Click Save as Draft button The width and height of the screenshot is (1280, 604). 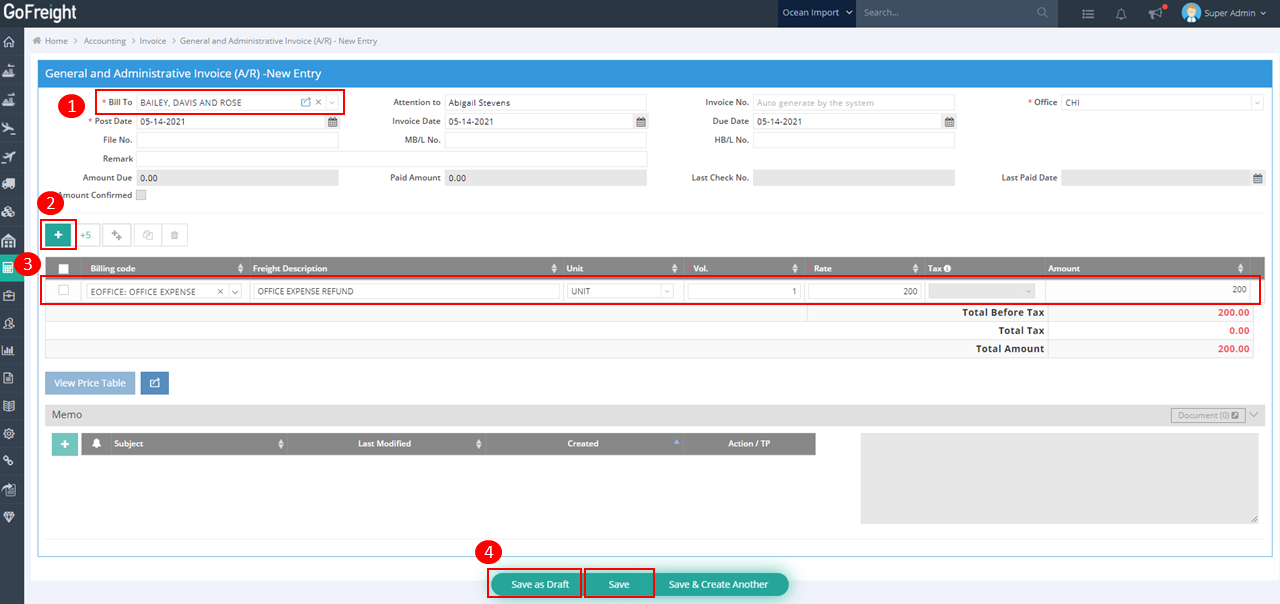coord(539,584)
